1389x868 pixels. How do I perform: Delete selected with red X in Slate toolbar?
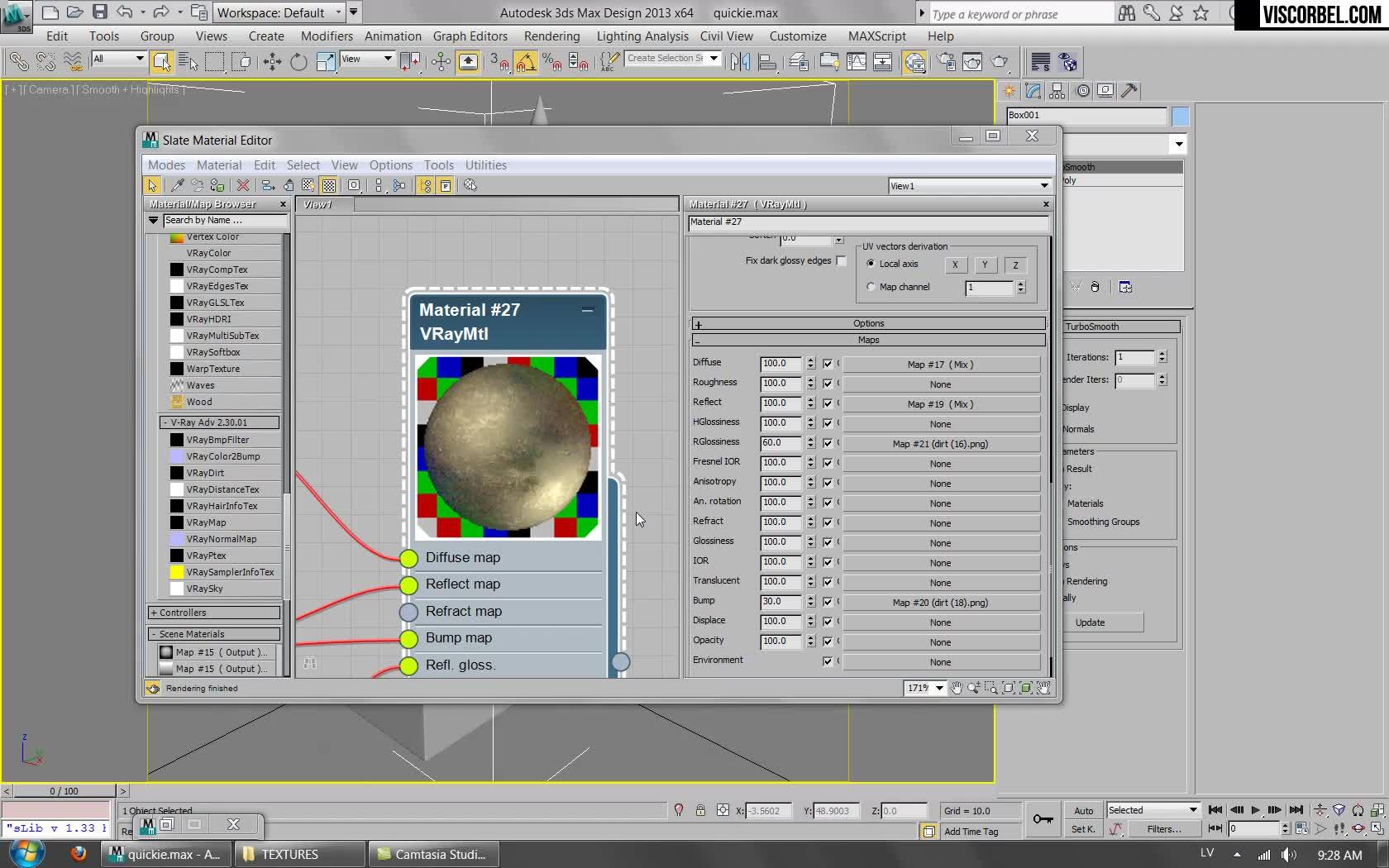242,186
